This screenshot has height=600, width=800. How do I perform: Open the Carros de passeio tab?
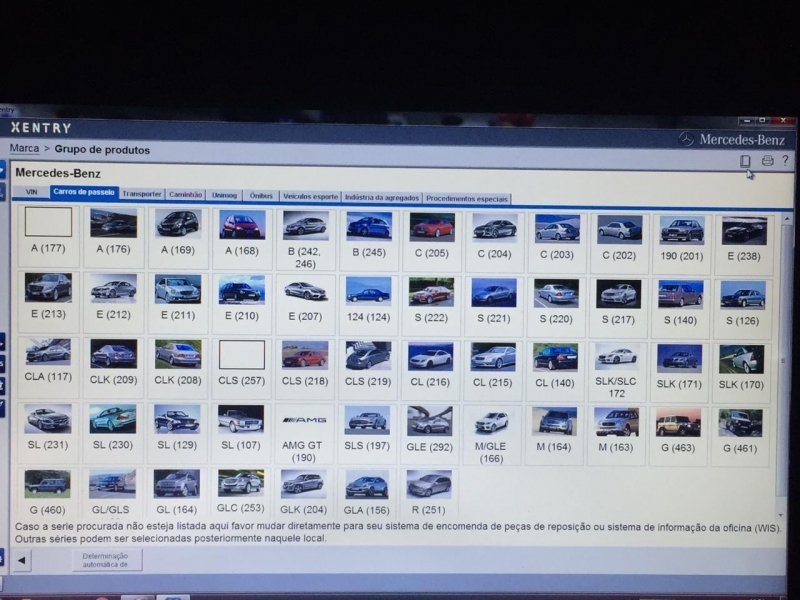click(84, 192)
